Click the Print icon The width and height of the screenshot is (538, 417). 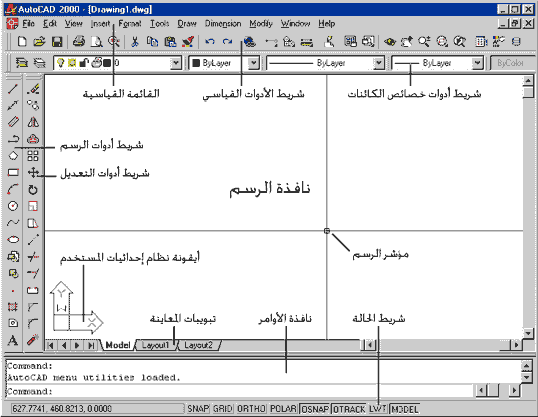[79, 42]
